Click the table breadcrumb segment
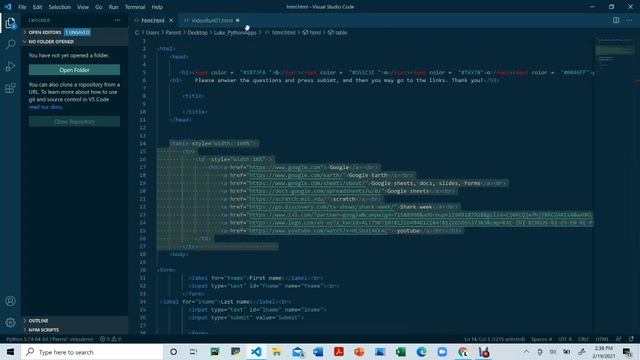 tap(338, 33)
